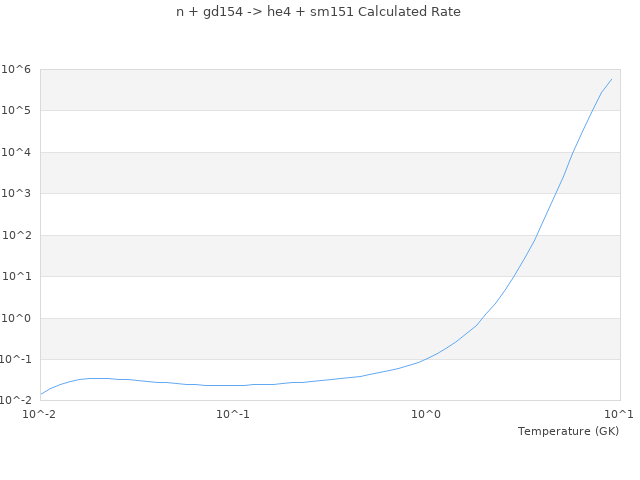
Task: Click the 10^-2 x-axis tick label
Action: pos(40,414)
